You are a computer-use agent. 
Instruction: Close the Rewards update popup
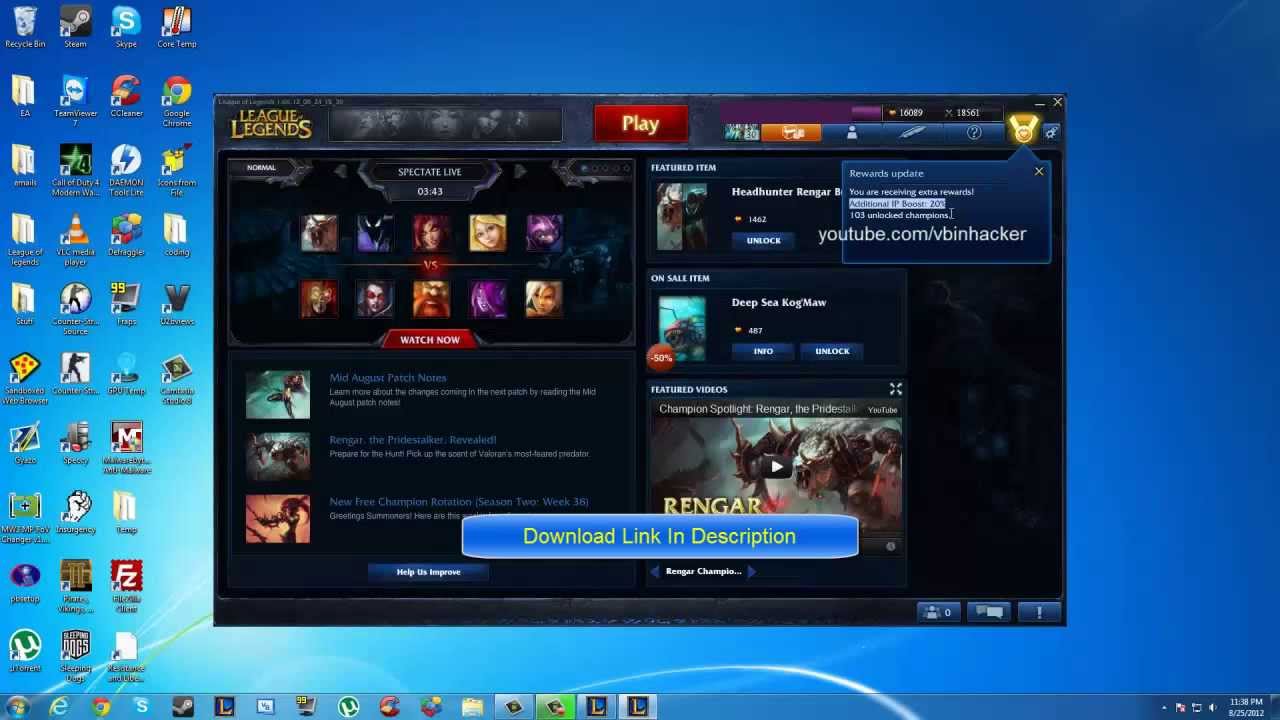click(1039, 172)
